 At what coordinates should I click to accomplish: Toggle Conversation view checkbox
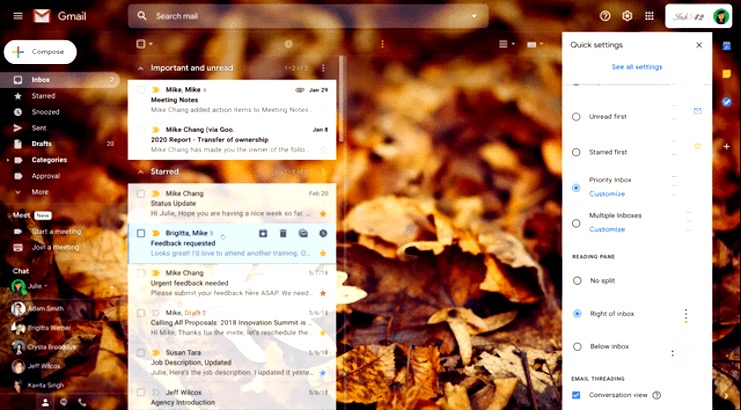pyautogui.click(x=576, y=395)
